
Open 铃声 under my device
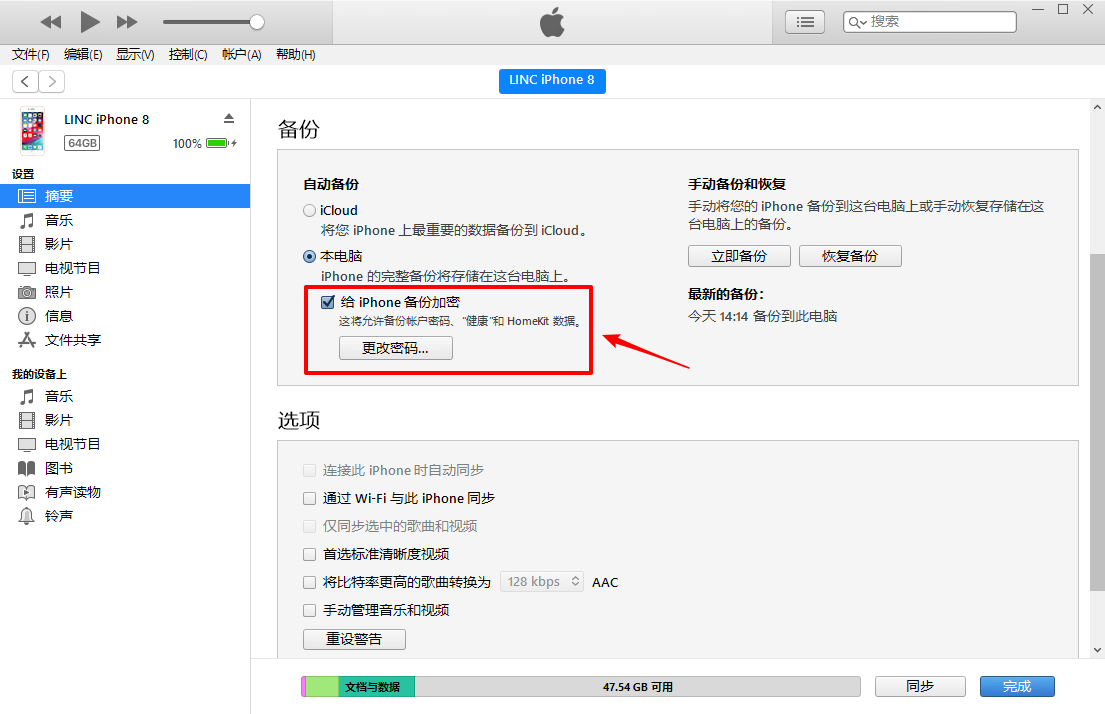tap(59, 516)
